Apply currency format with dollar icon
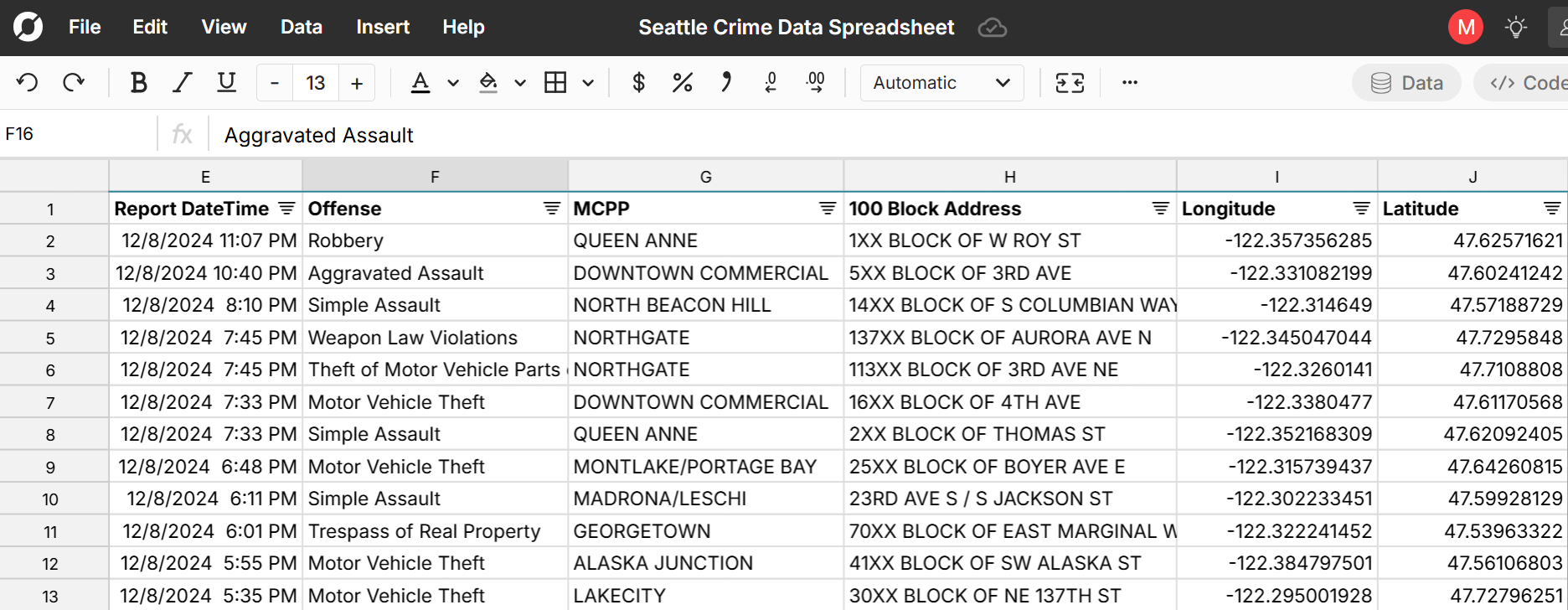Image resolution: width=1568 pixels, height=610 pixels. 638,82
